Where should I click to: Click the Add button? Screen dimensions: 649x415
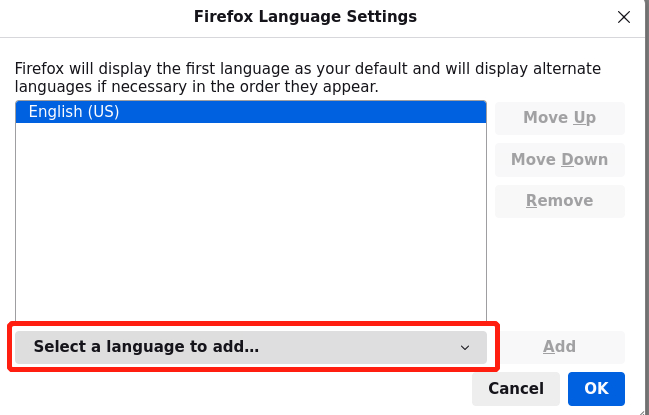click(559, 347)
